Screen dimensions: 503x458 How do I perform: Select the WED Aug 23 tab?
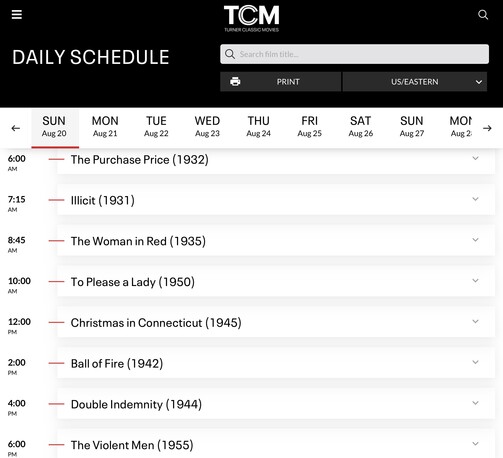pyautogui.click(x=207, y=127)
